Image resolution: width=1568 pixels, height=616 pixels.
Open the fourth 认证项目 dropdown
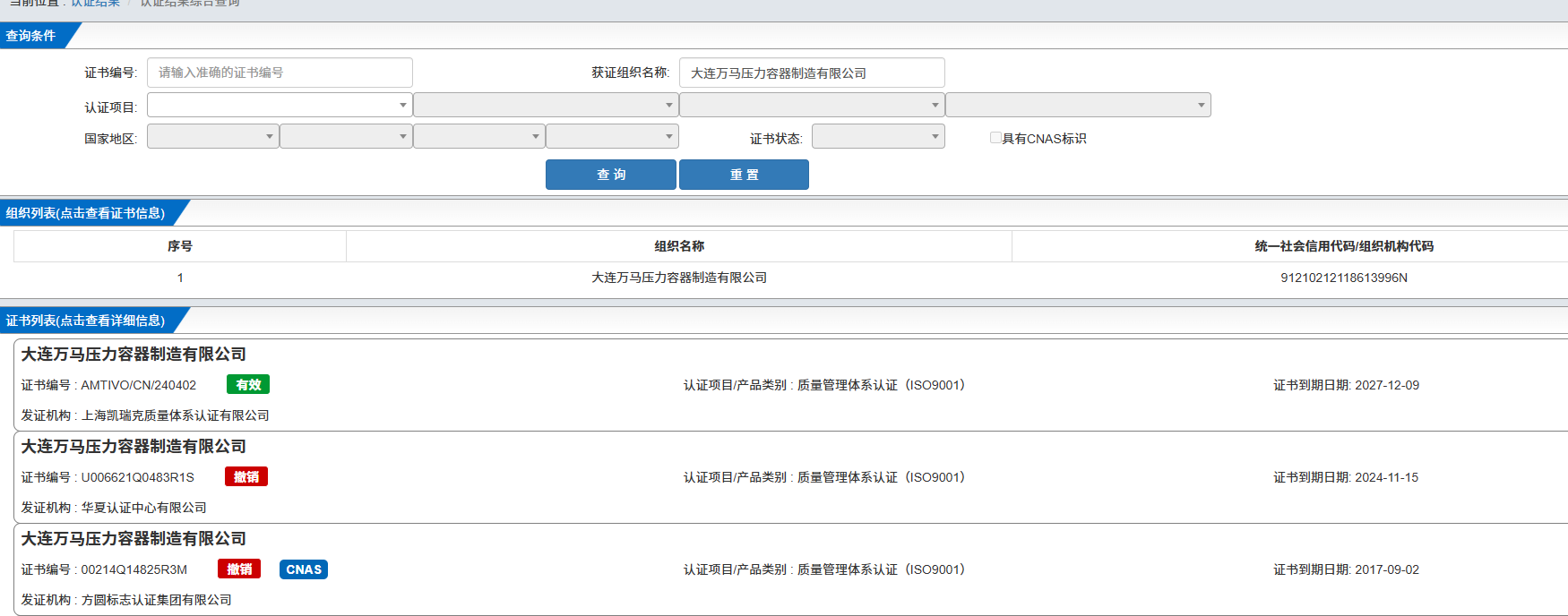coord(1078,105)
